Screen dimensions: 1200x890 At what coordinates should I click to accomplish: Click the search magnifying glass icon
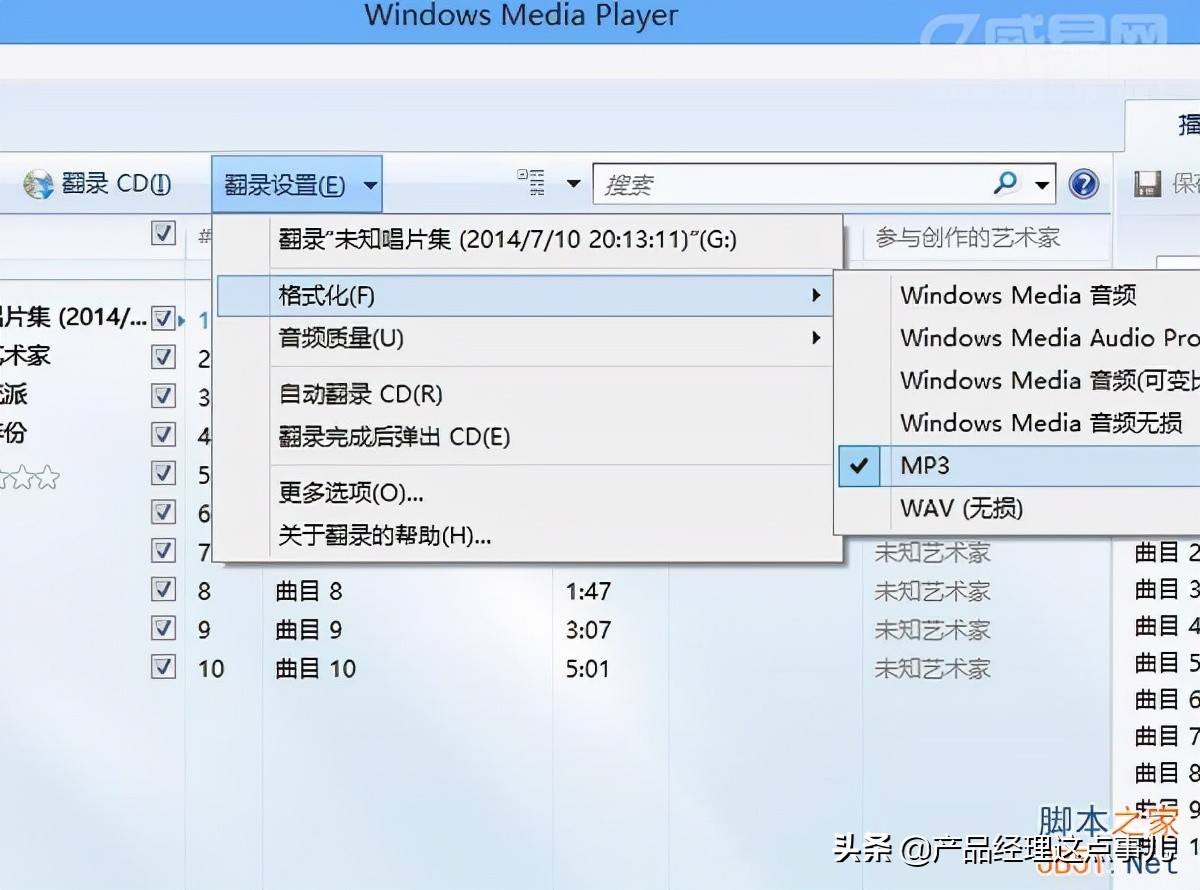[1005, 183]
